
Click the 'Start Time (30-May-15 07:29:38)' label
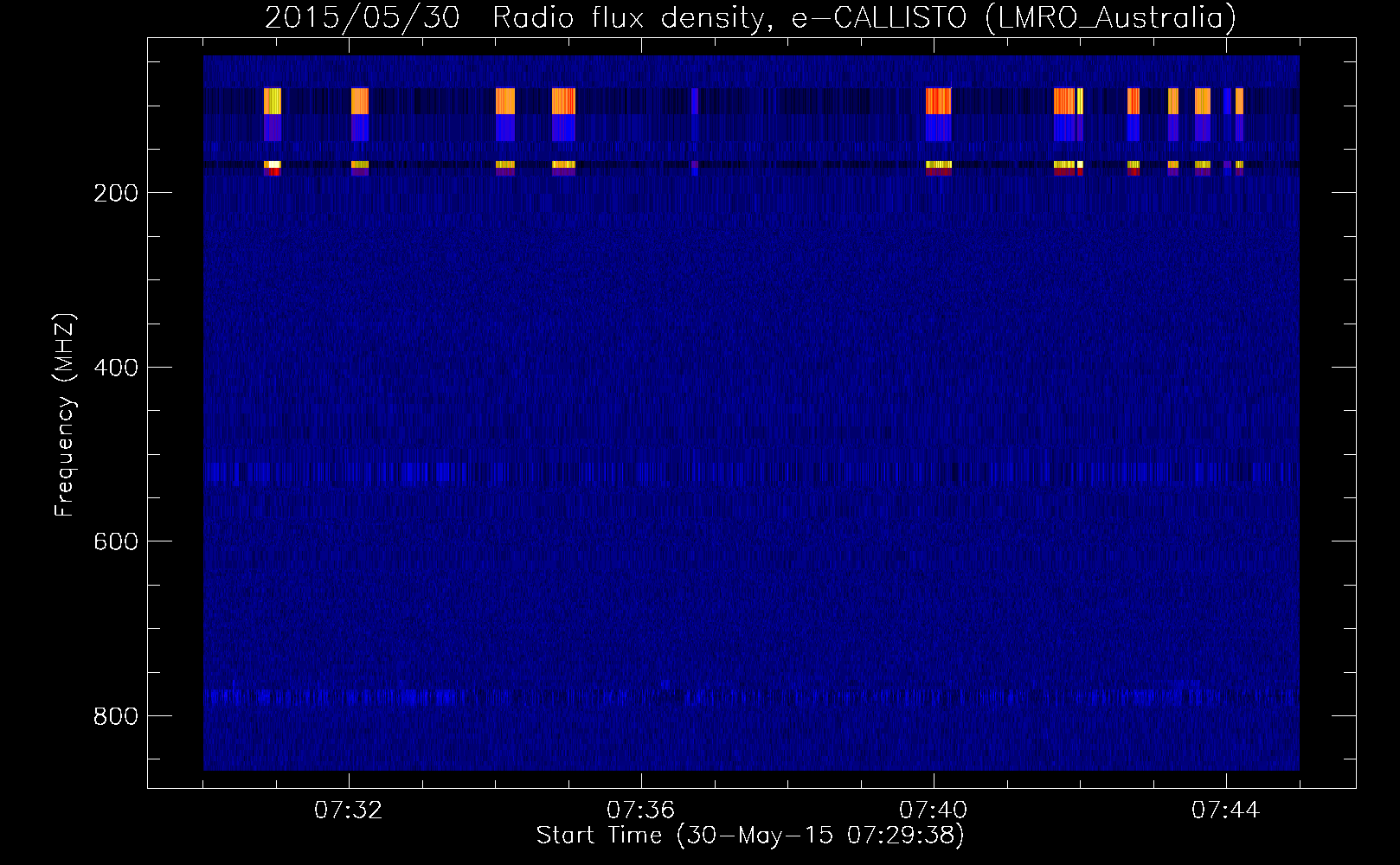(750, 836)
